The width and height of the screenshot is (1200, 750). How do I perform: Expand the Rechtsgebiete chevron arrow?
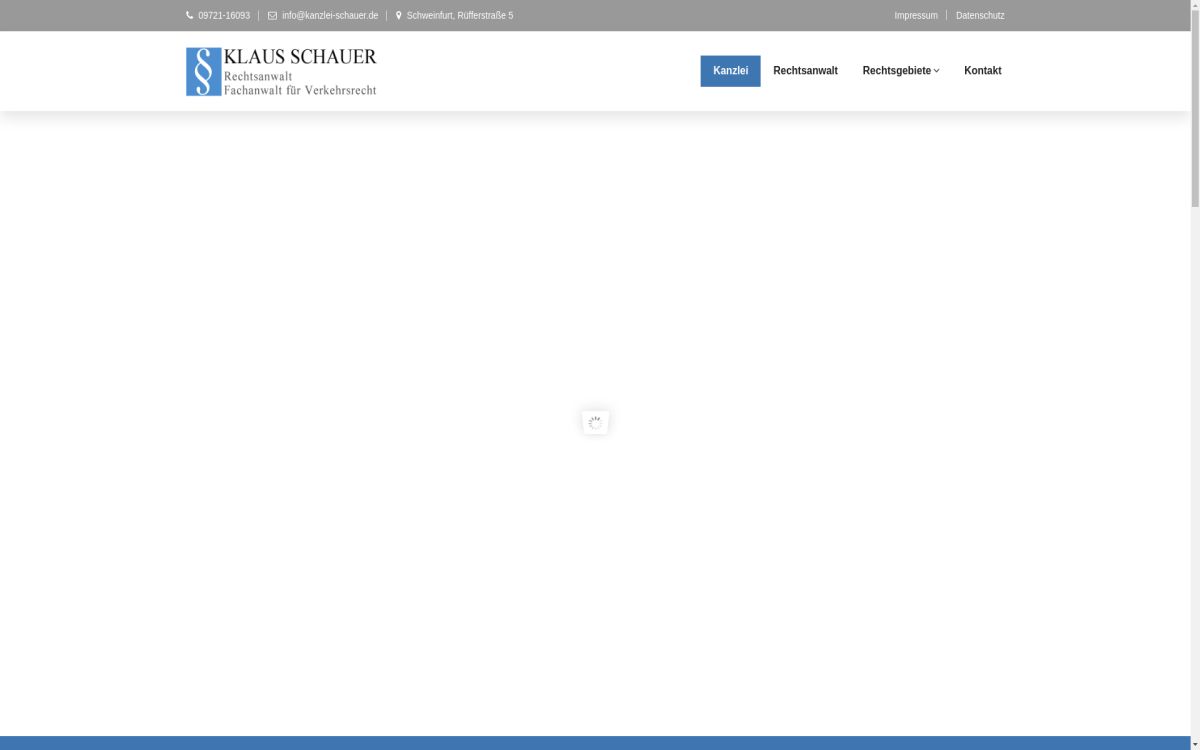(937, 71)
